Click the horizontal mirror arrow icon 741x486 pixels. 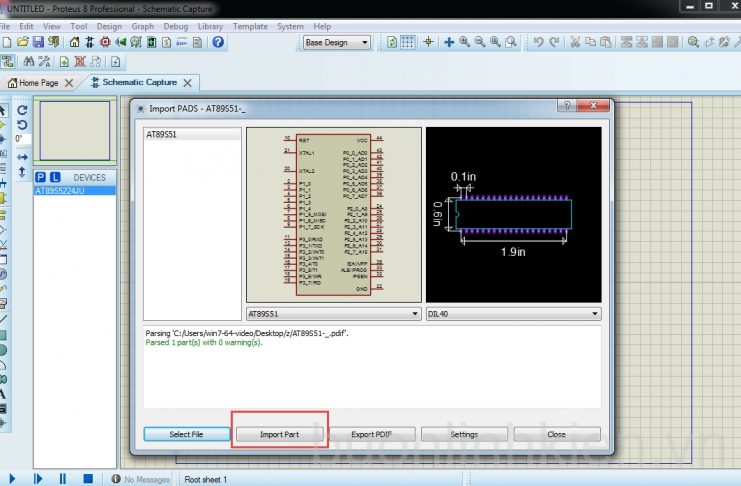pos(22,157)
